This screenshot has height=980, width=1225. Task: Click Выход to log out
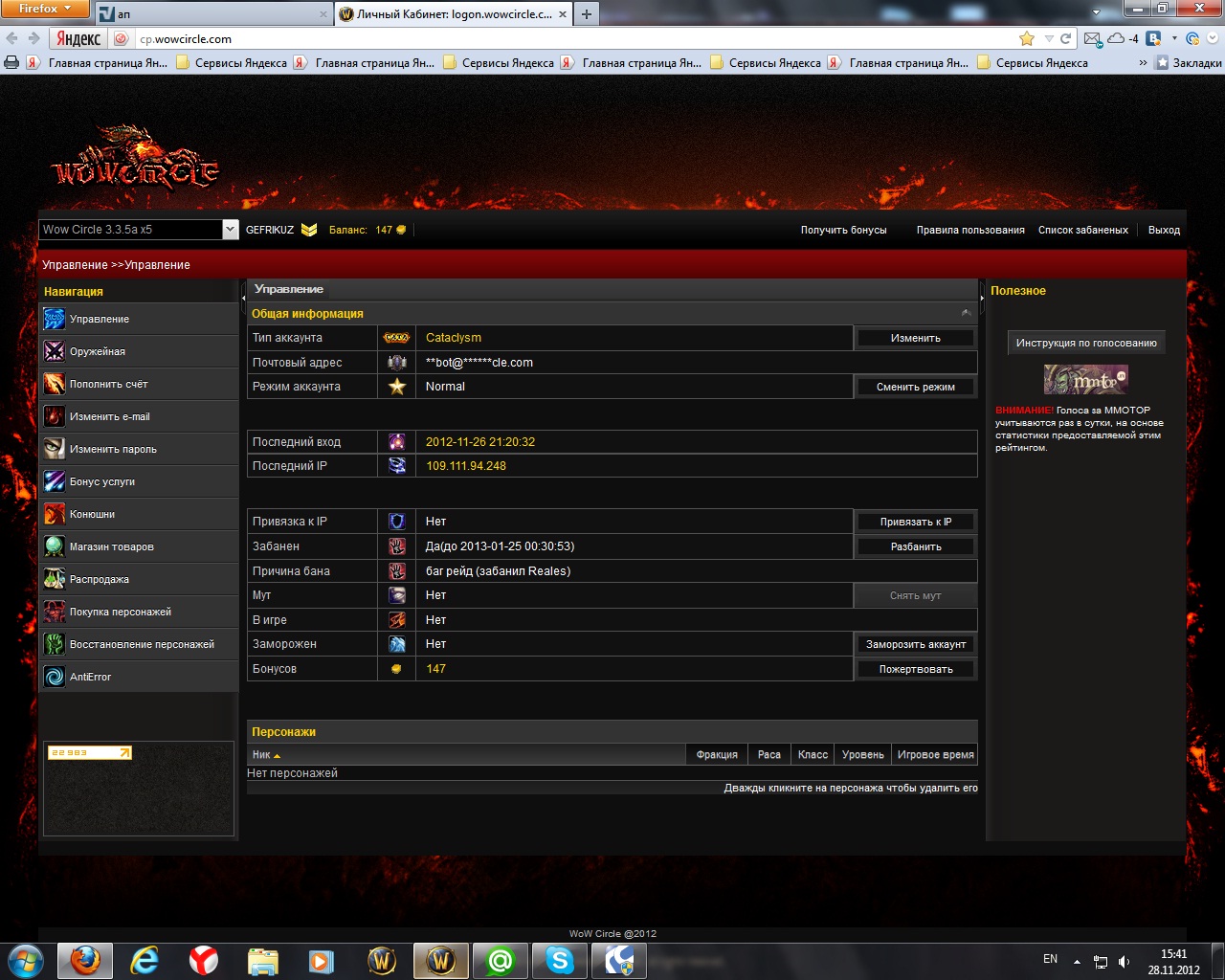(x=1164, y=230)
